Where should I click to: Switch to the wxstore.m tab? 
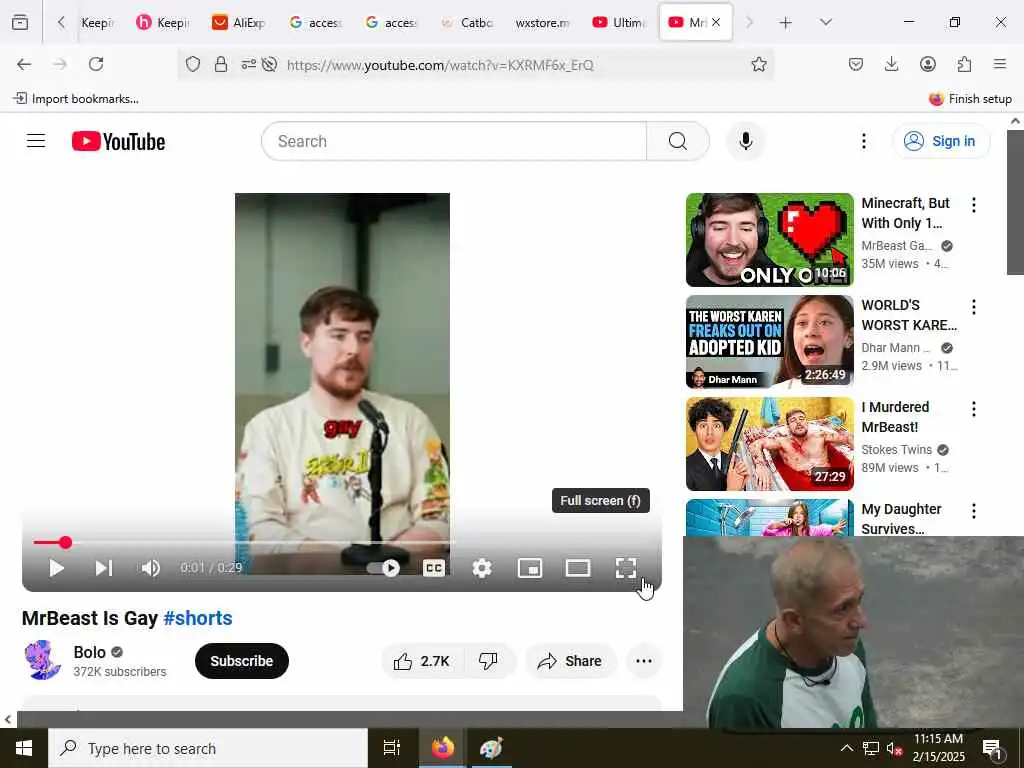pos(543,22)
